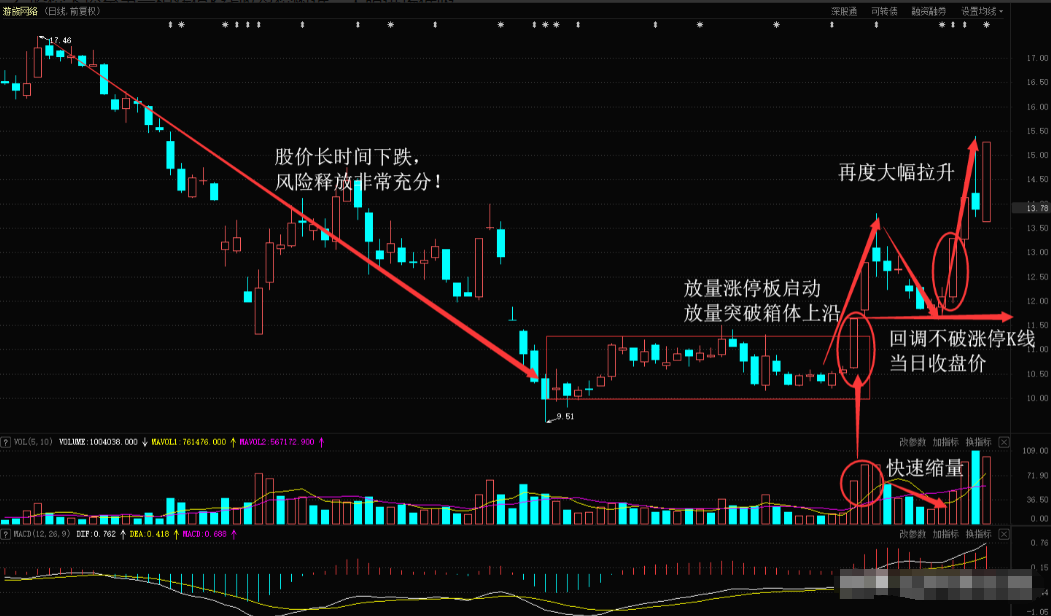
Task: Open the 深股通 view
Action: [x=845, y=11]
